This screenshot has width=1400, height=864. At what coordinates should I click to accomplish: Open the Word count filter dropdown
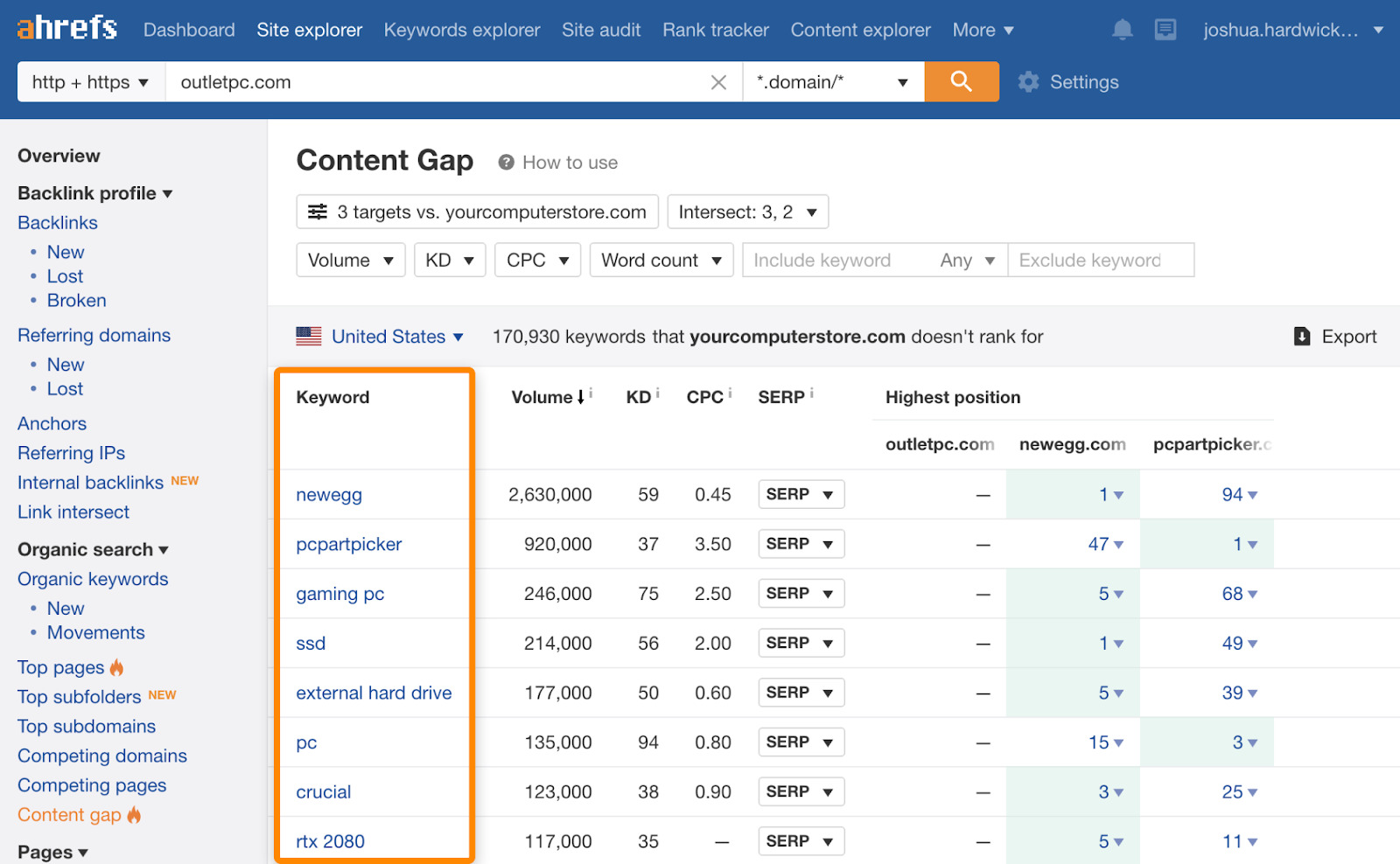[x=661, y=260]
